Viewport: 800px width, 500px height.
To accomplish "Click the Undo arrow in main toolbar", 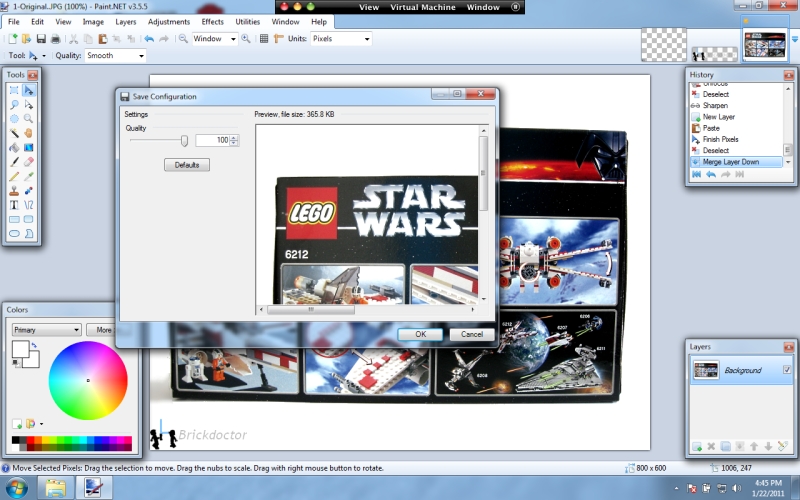I will 149,39.
